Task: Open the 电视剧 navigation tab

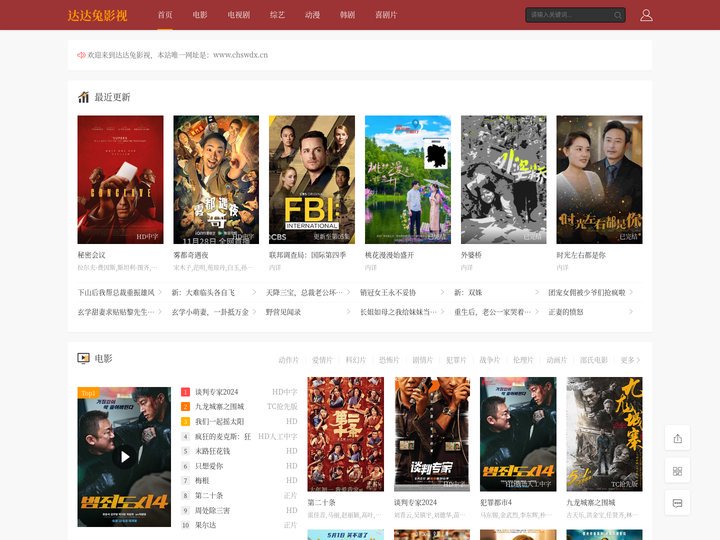Action: tap(239, 15)
